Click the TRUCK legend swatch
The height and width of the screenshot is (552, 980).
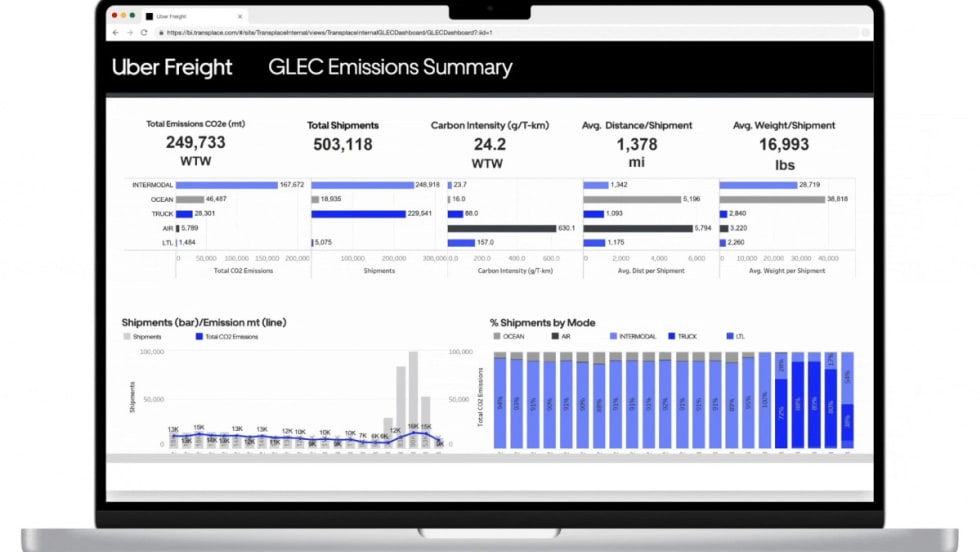coord(671,337)
